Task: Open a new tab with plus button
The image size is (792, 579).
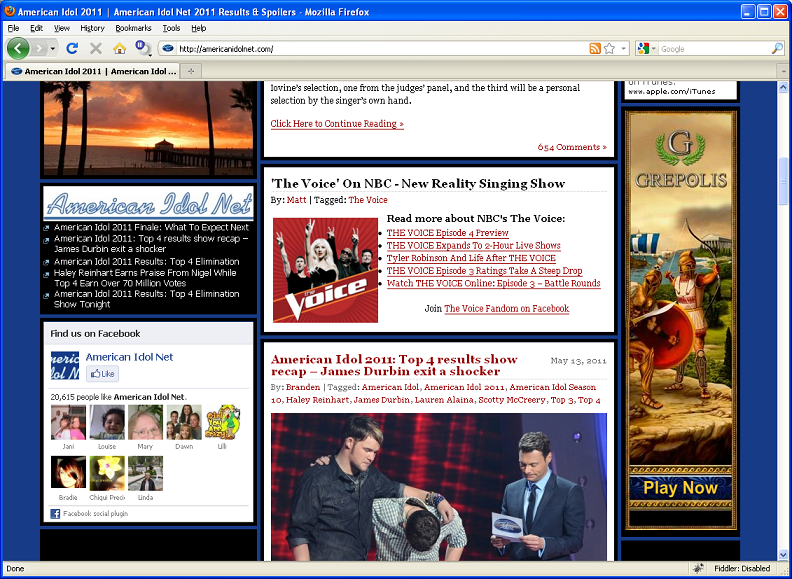Action: click(x=191, y=71)
